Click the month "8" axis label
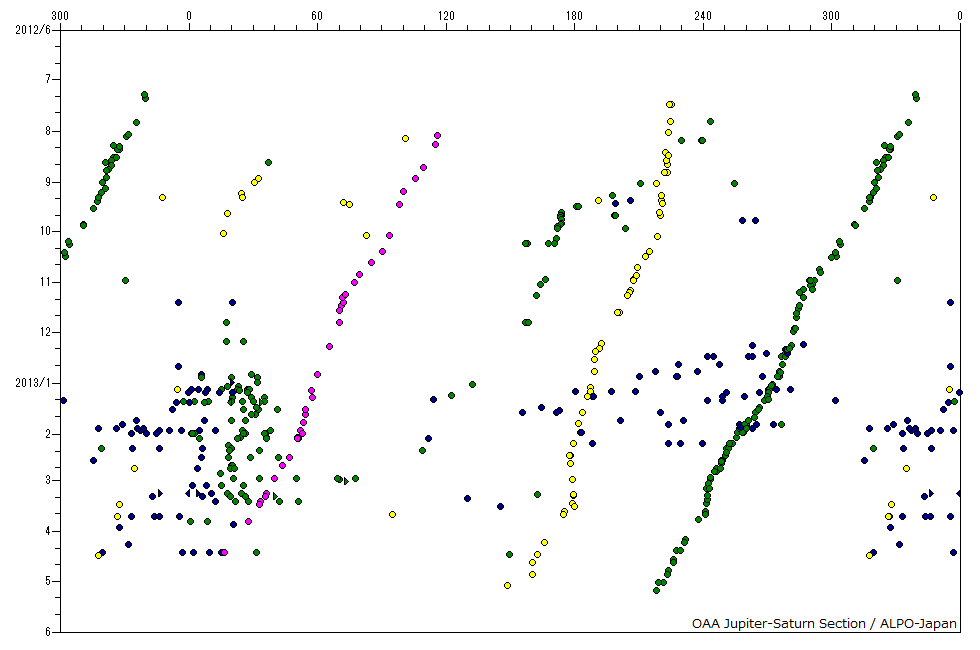Image resolution: width=980 pixels, height=650 pixels. [48, 131]
